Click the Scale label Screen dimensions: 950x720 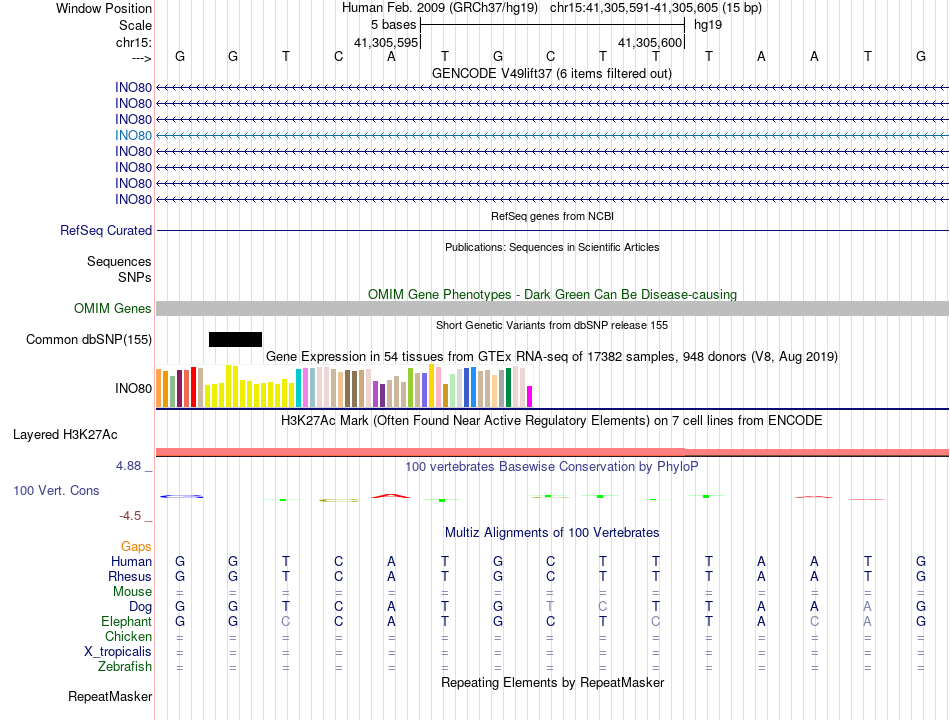pyautogui.click(x=135, y=25)
